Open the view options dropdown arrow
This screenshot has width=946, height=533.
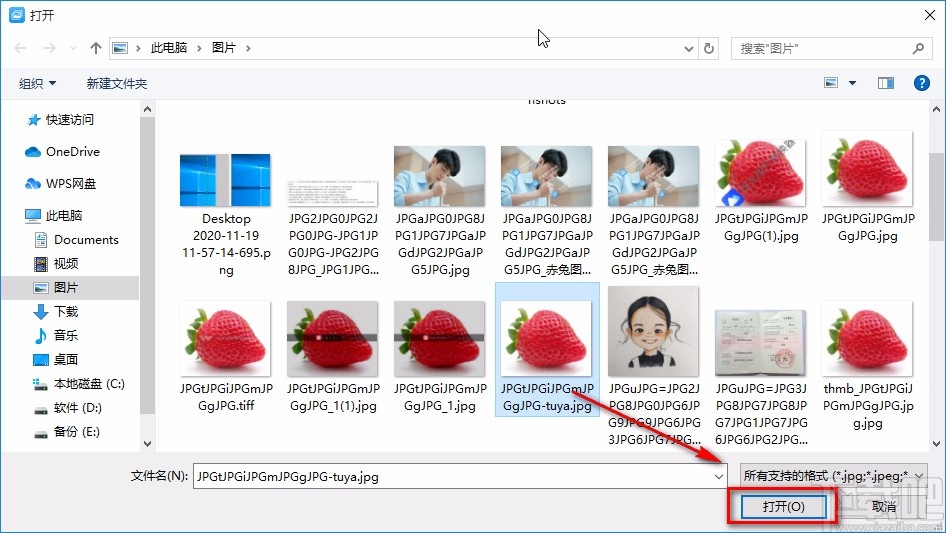[x=852, y=83]
